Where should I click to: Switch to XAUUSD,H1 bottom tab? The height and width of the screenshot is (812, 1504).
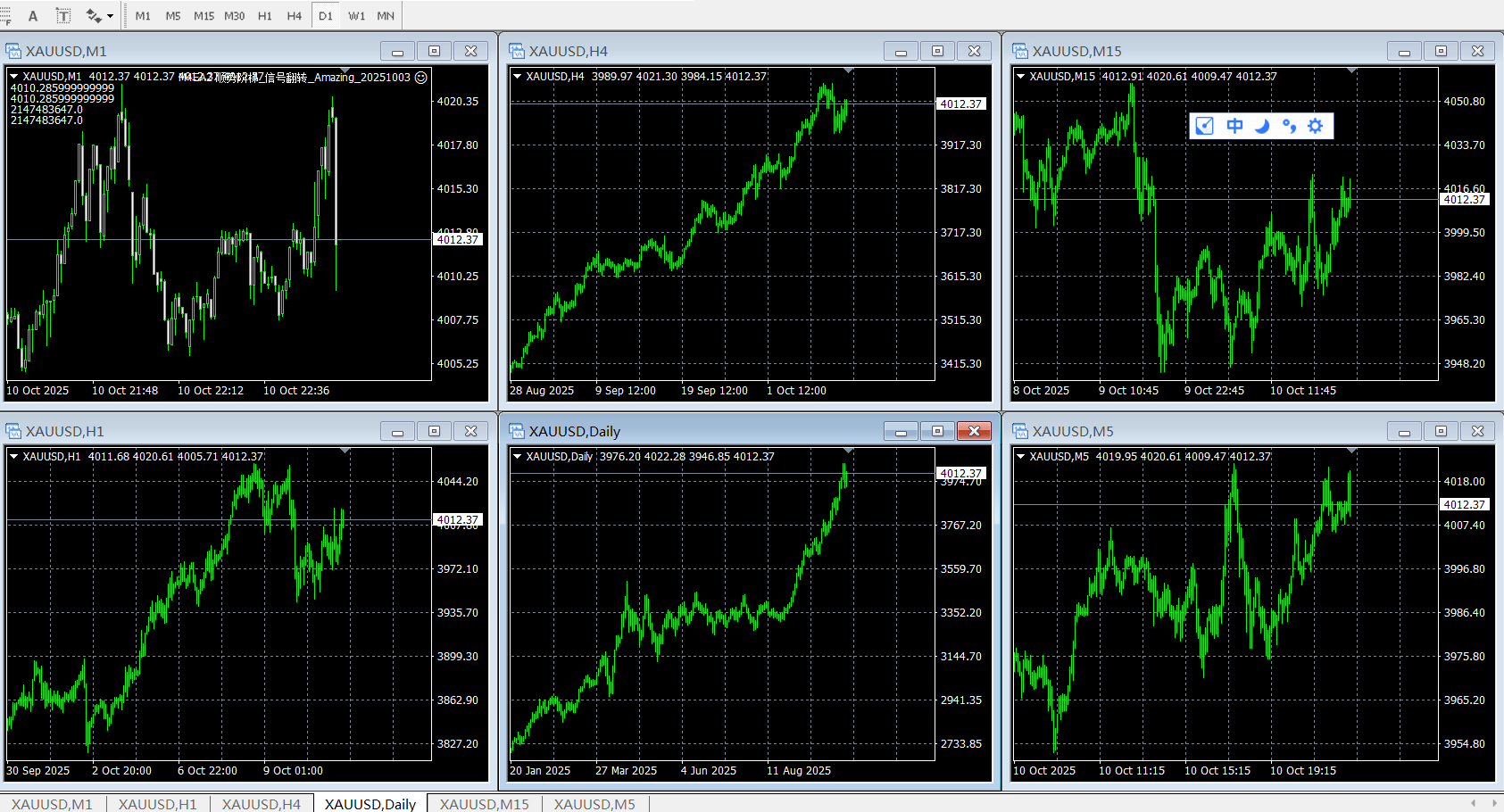point(158,804)
